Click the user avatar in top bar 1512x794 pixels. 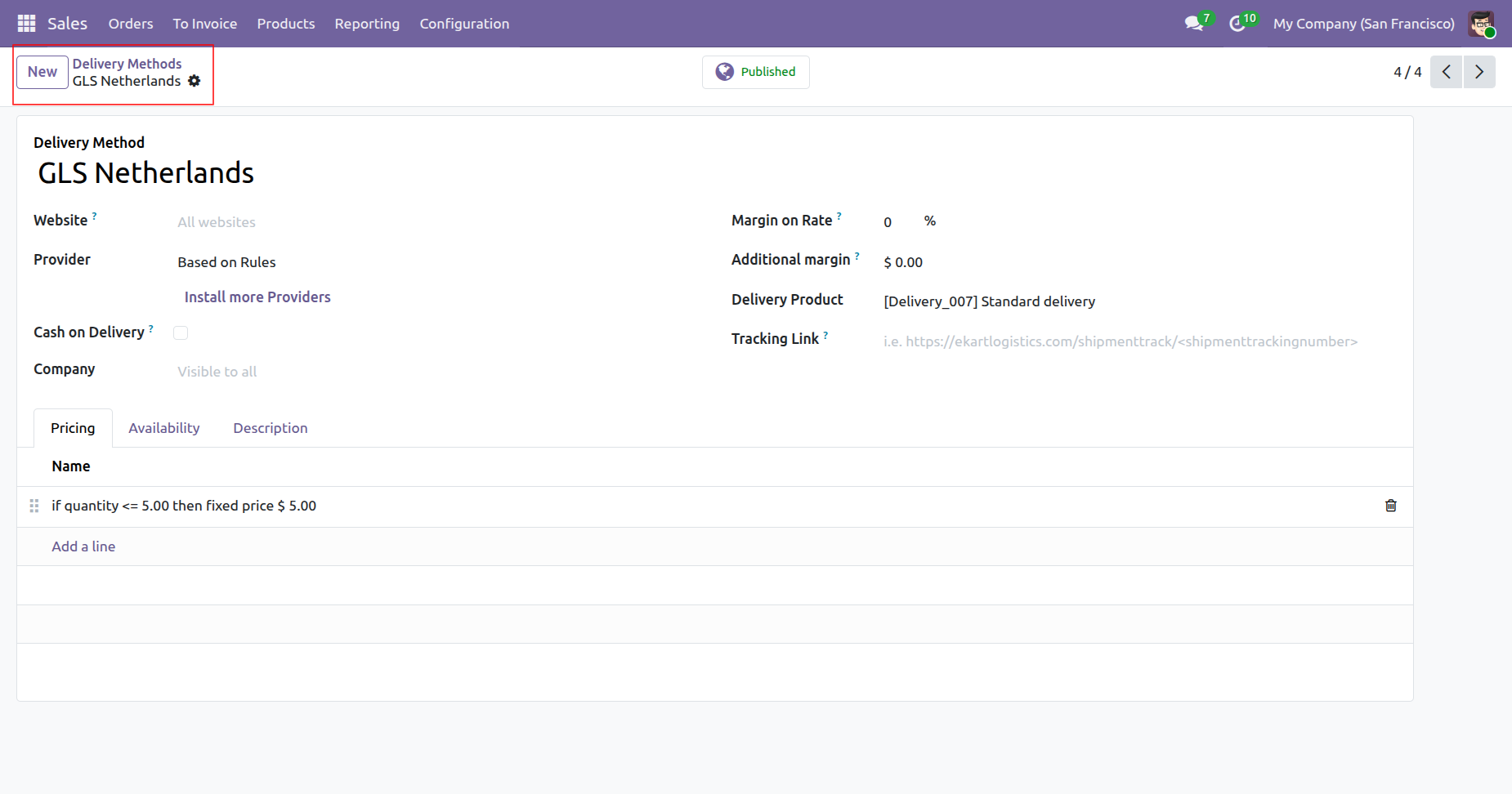tap(1480, 24)
